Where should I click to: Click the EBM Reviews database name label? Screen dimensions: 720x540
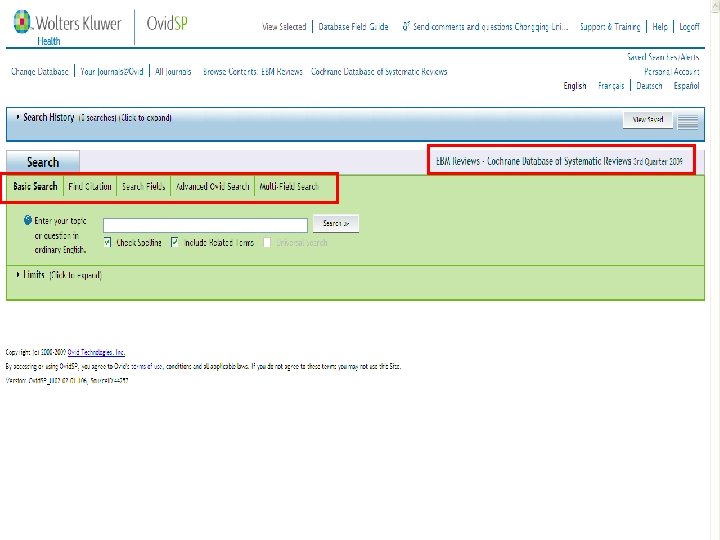tap(559, 161)
